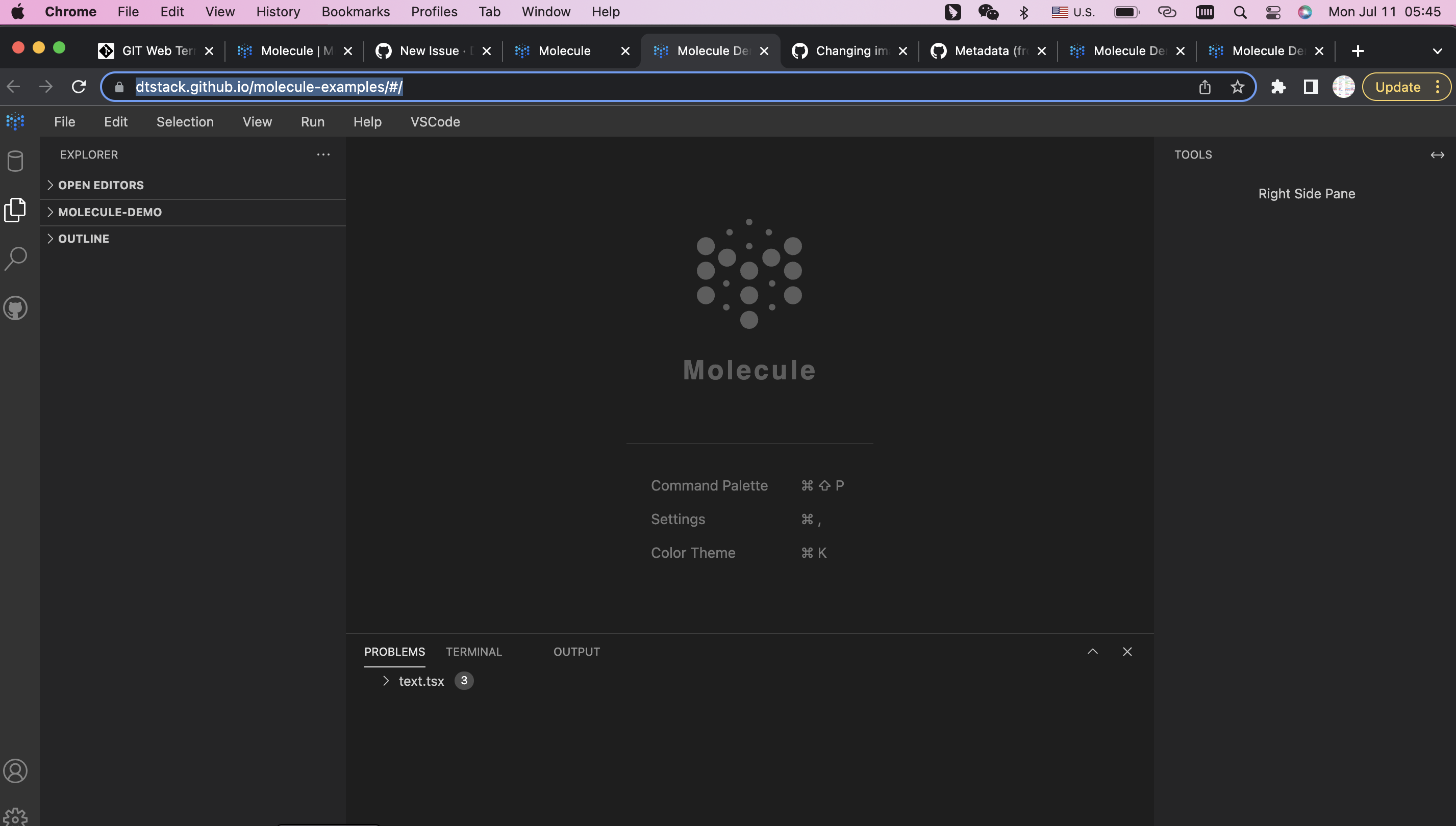Switch to the OUTPUT tab
The height and width of the screenshot is (826, 1456).
(576, 651)
